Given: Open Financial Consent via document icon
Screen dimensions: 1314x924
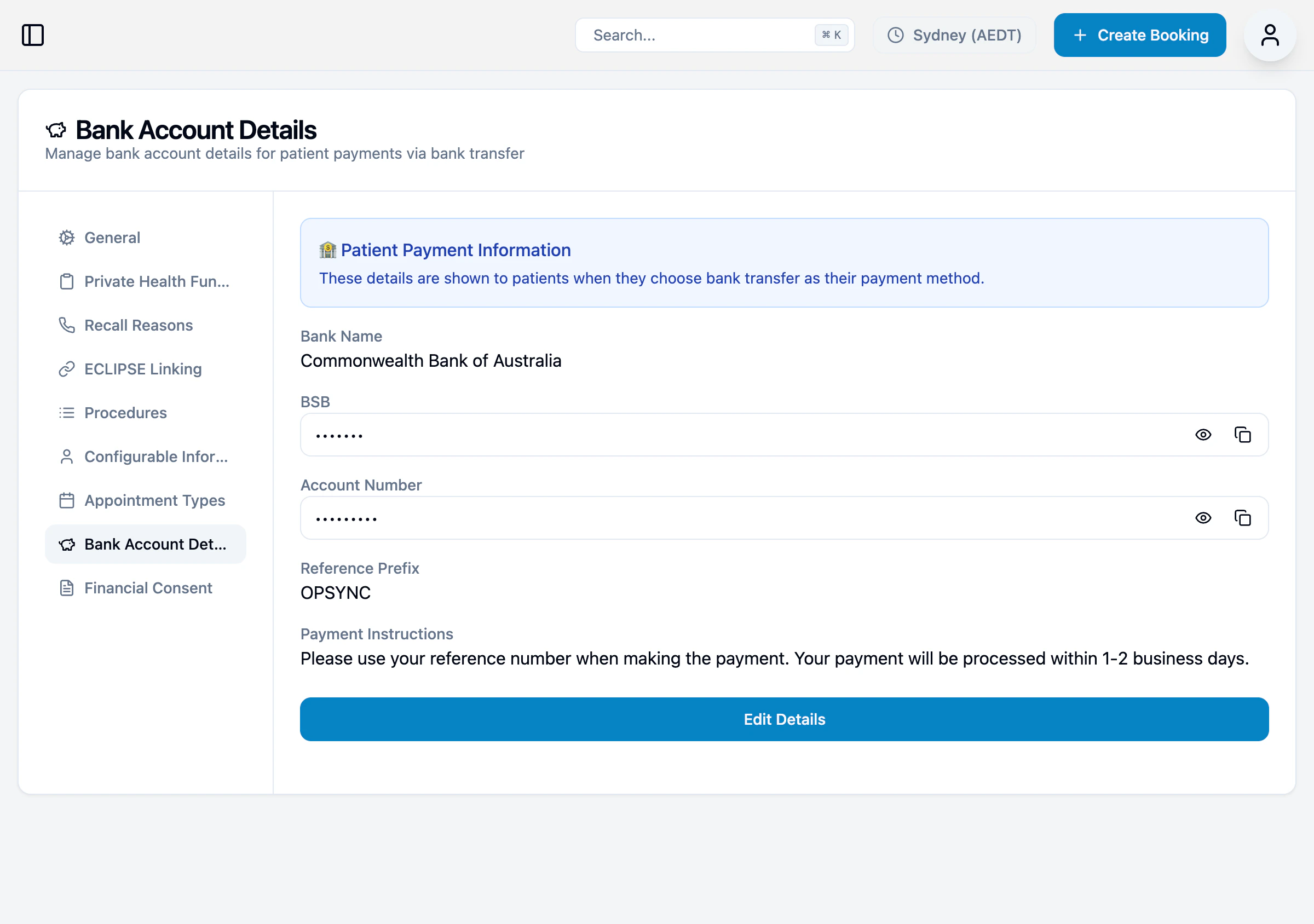Looking at the screenshot, I should (66, 587).
